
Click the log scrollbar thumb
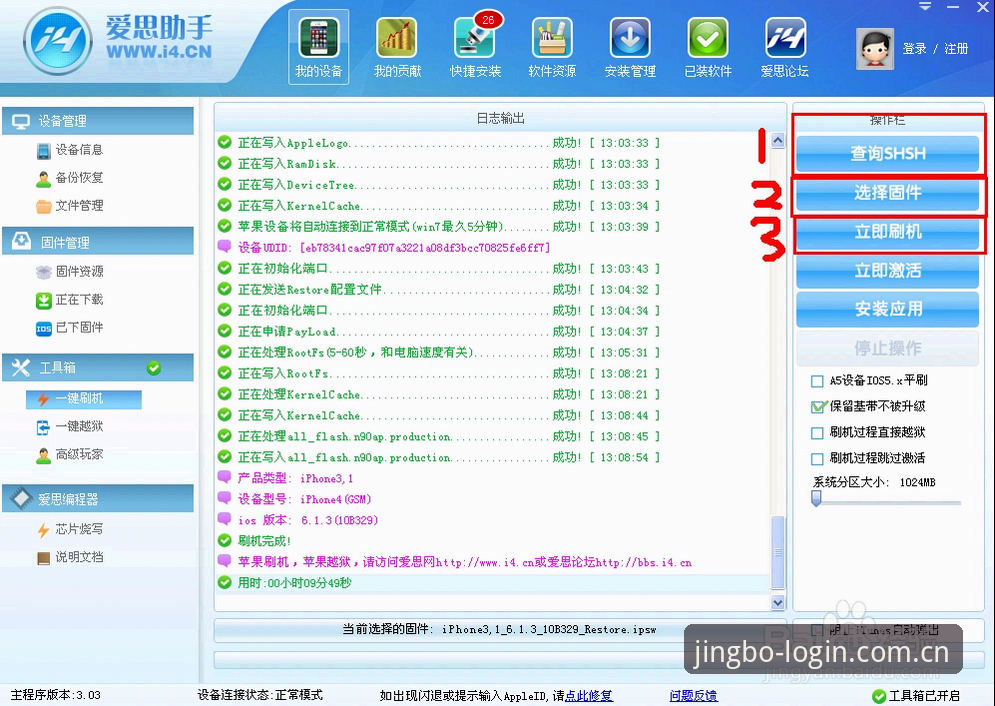pyautogui.click(x=778, y=552)
